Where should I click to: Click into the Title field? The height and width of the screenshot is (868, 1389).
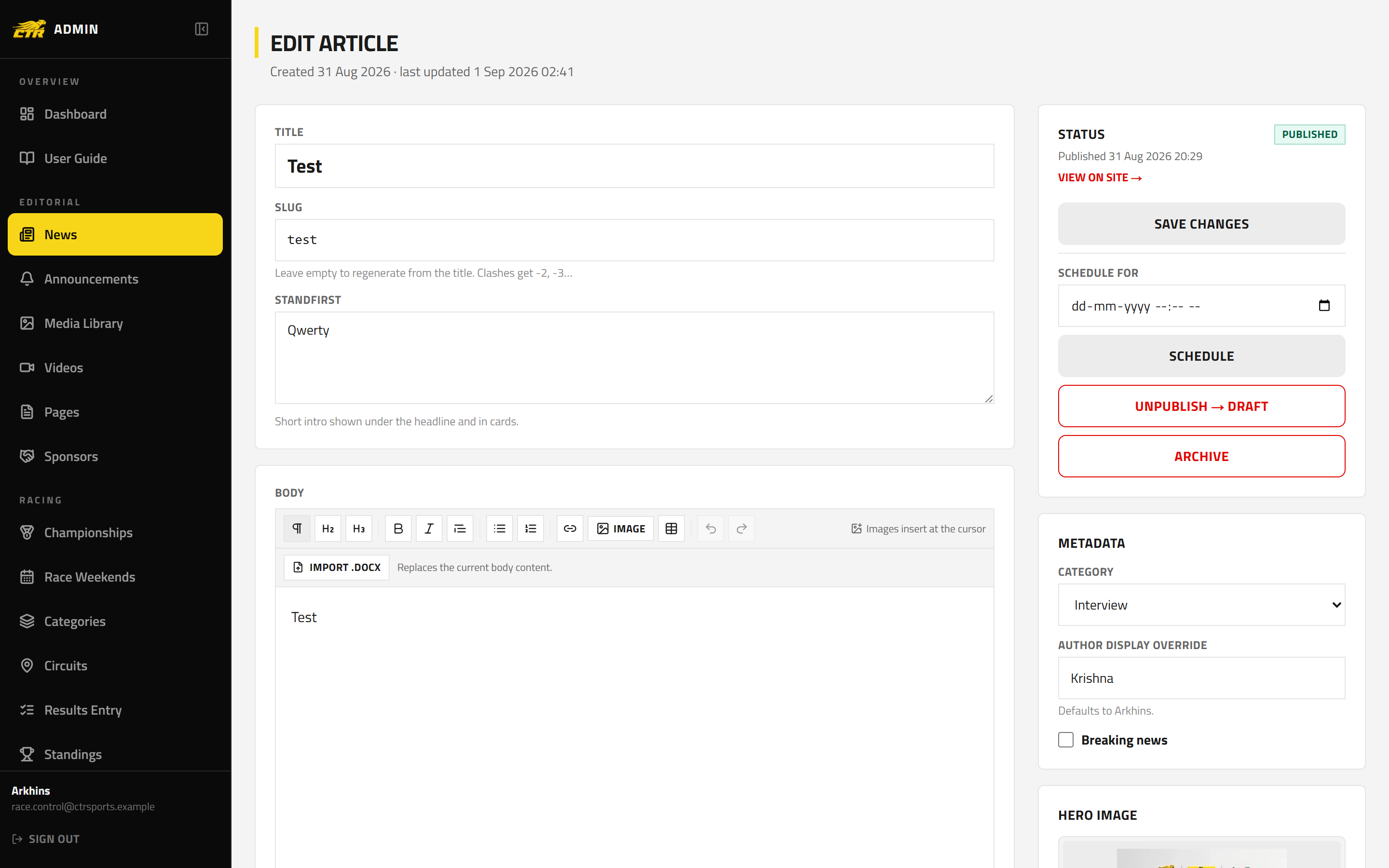pos(634,166)
